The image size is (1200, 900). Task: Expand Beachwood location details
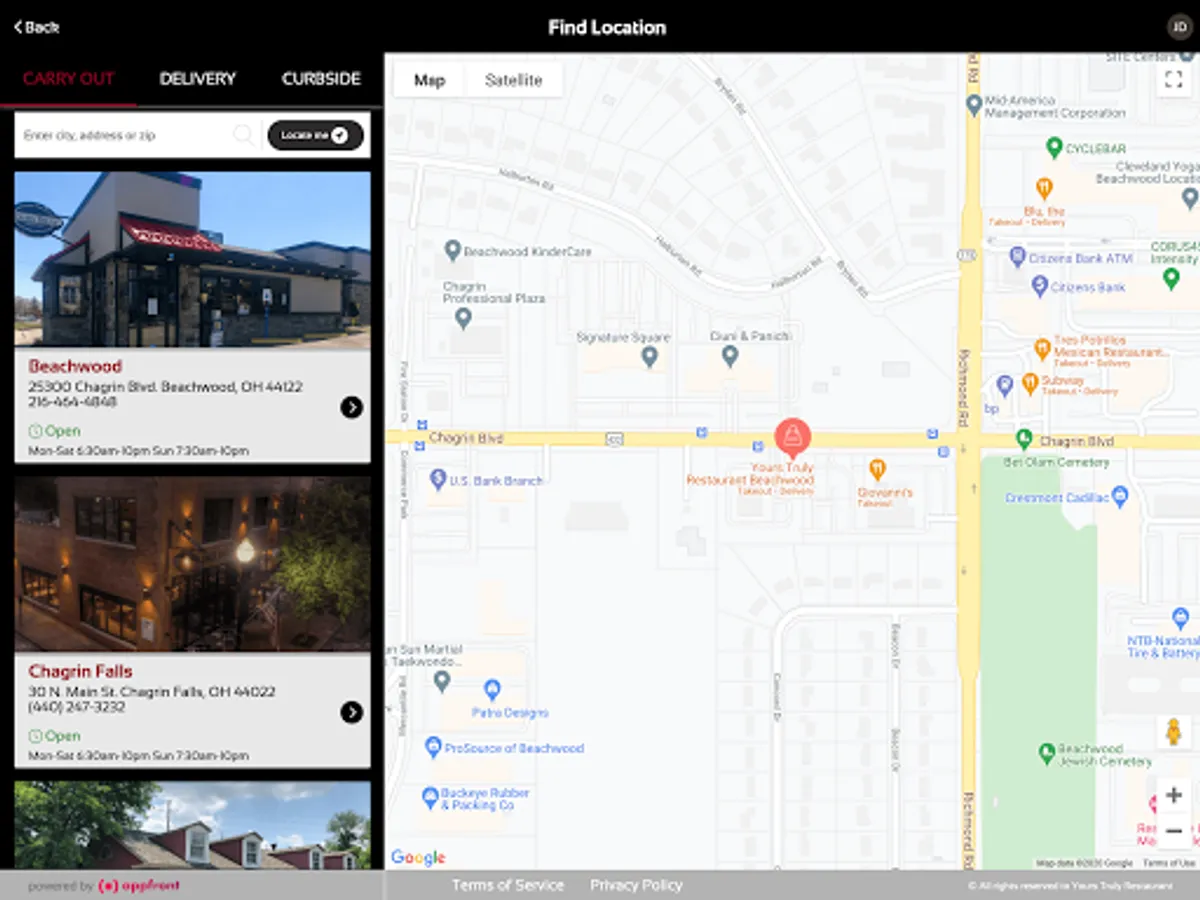(x=352, y=406)
